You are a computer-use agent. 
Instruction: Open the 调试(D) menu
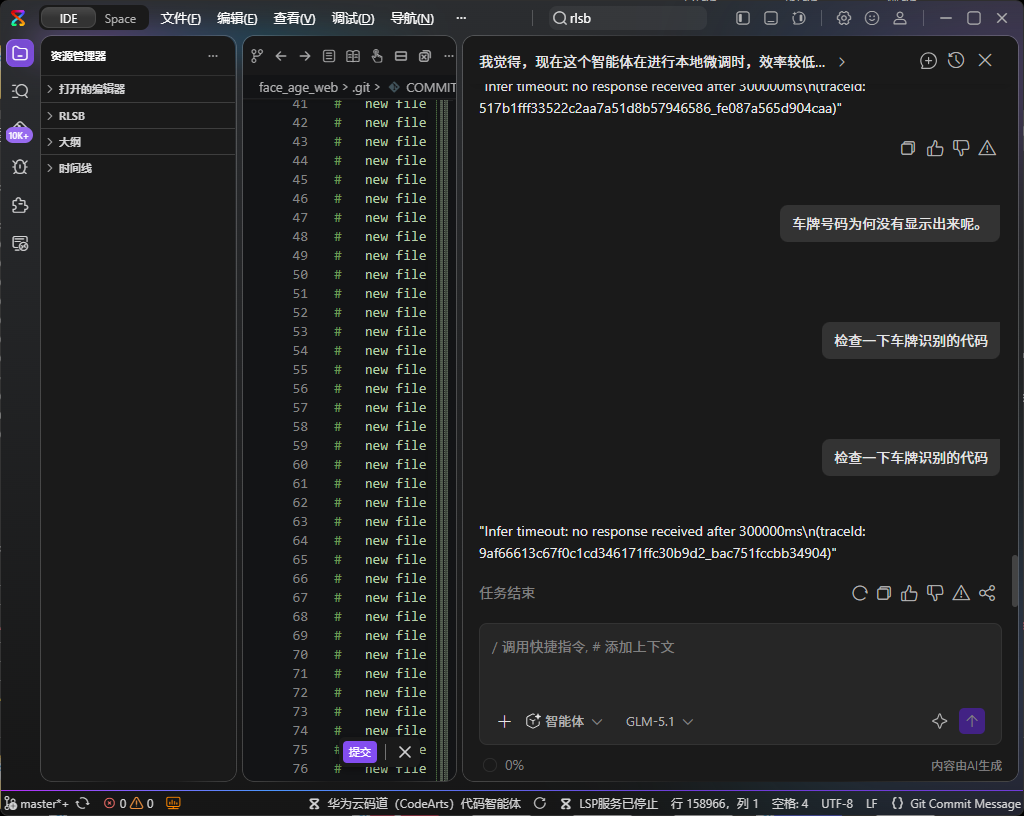point(353,18)
